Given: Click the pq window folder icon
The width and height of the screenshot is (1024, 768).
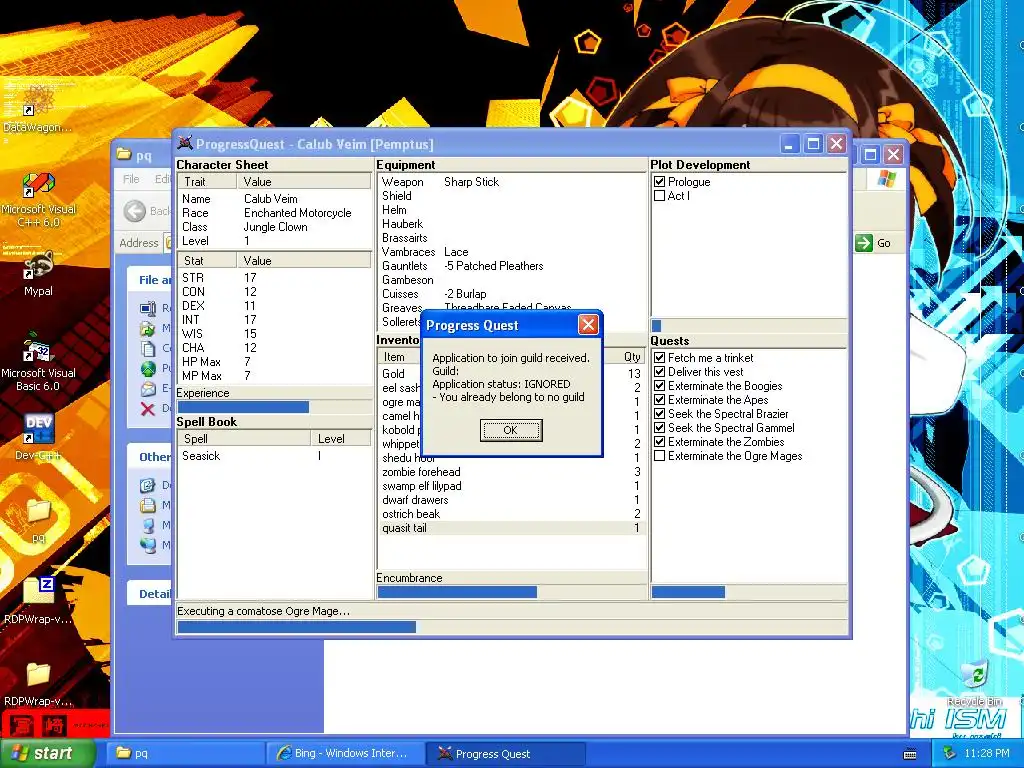Looking at the screenshot, I should [x=124, y=154].
